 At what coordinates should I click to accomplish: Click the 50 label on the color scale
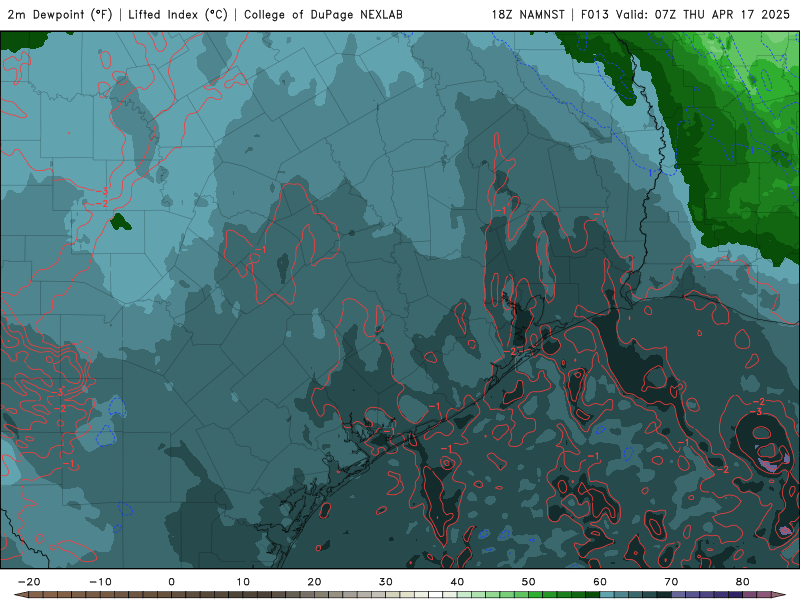[529, 582]
